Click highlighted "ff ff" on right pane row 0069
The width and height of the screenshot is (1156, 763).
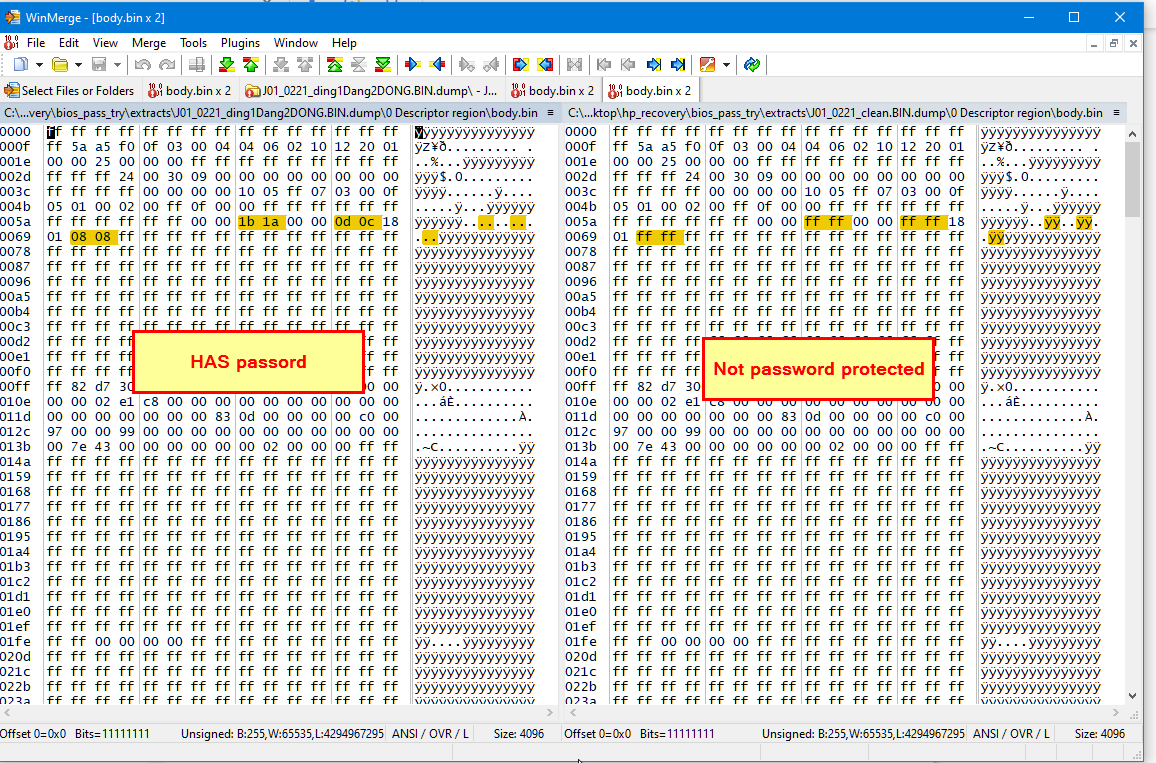(659, 237)
